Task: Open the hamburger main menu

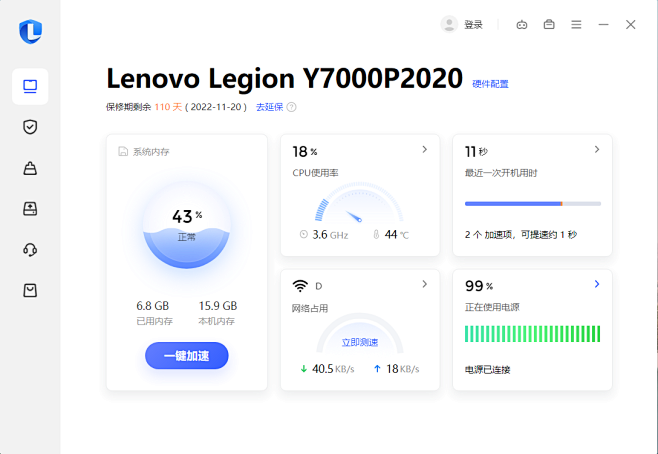Action: [x=576, y=25]
